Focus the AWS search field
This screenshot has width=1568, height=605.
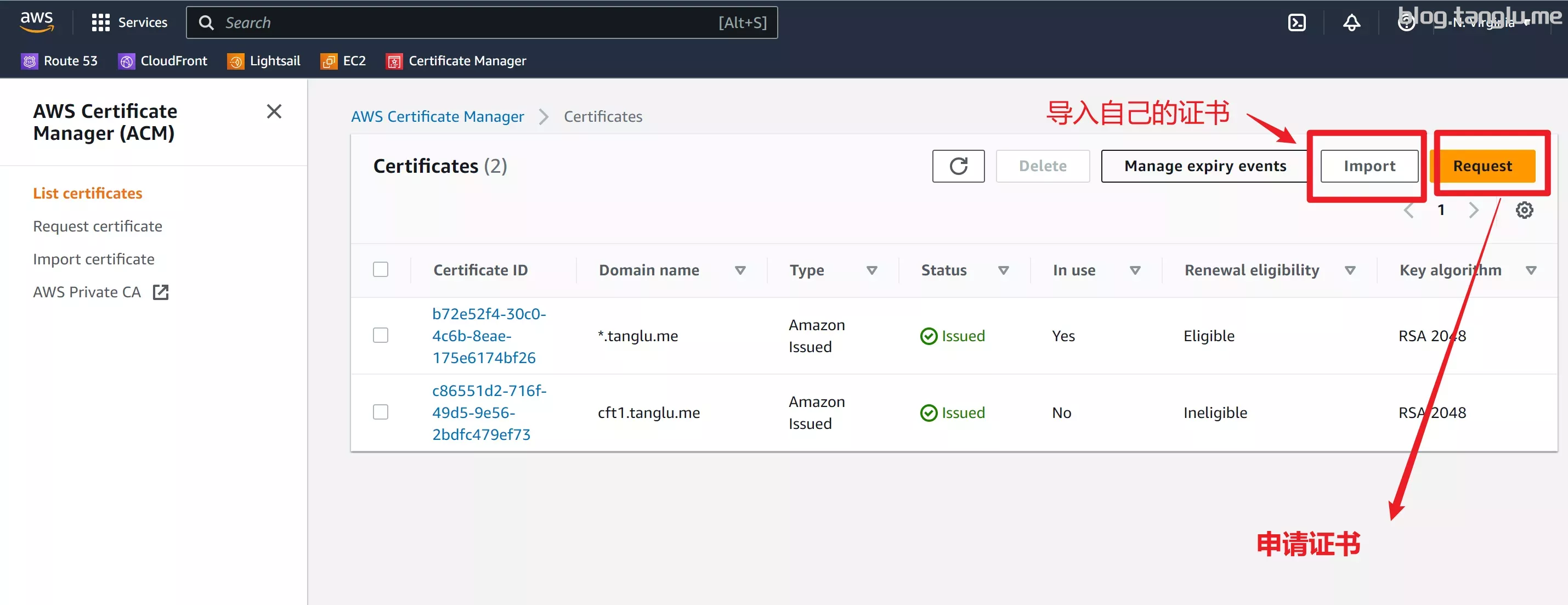(x=482, y=23)
